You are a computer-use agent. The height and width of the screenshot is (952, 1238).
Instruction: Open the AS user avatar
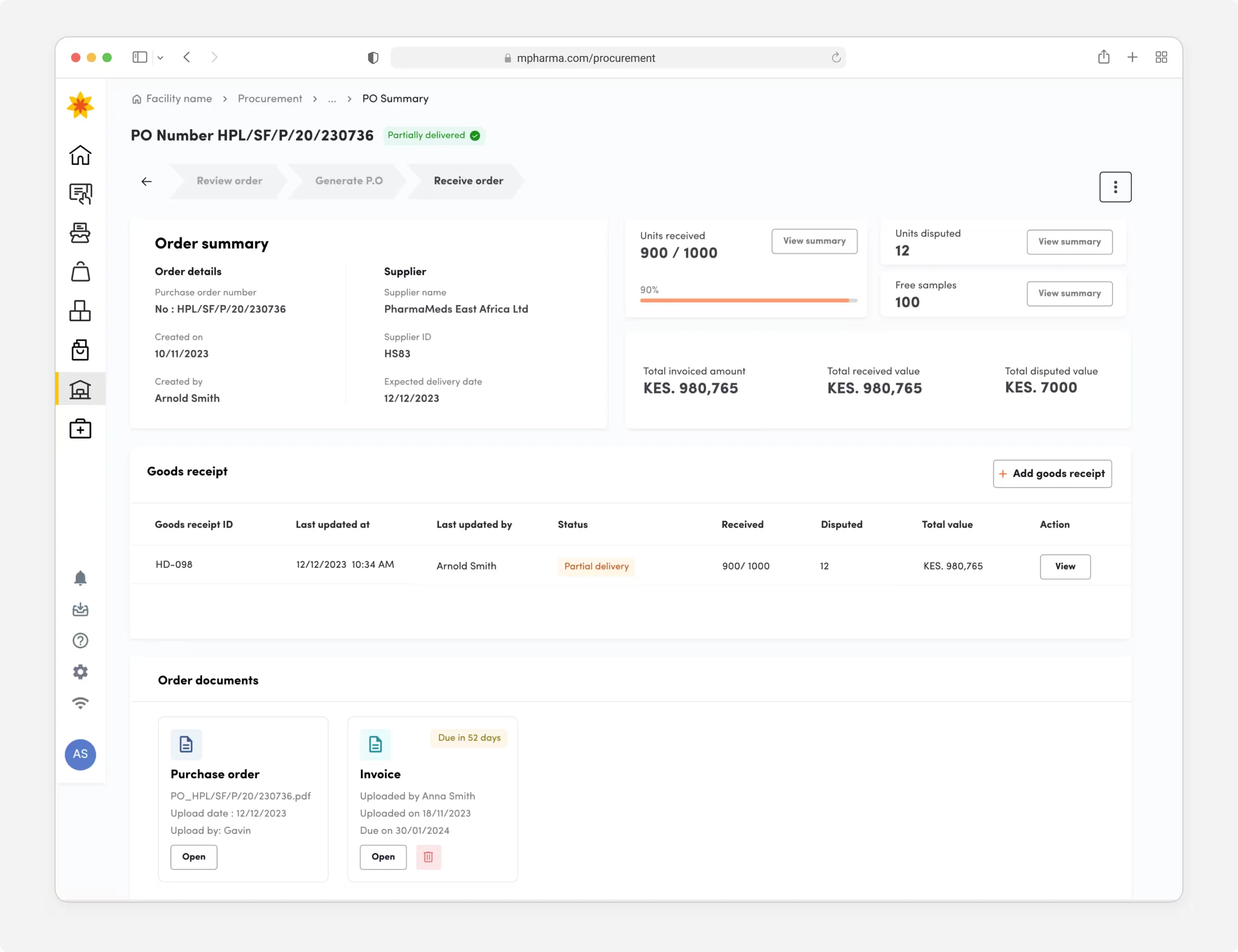coord(80,754)
